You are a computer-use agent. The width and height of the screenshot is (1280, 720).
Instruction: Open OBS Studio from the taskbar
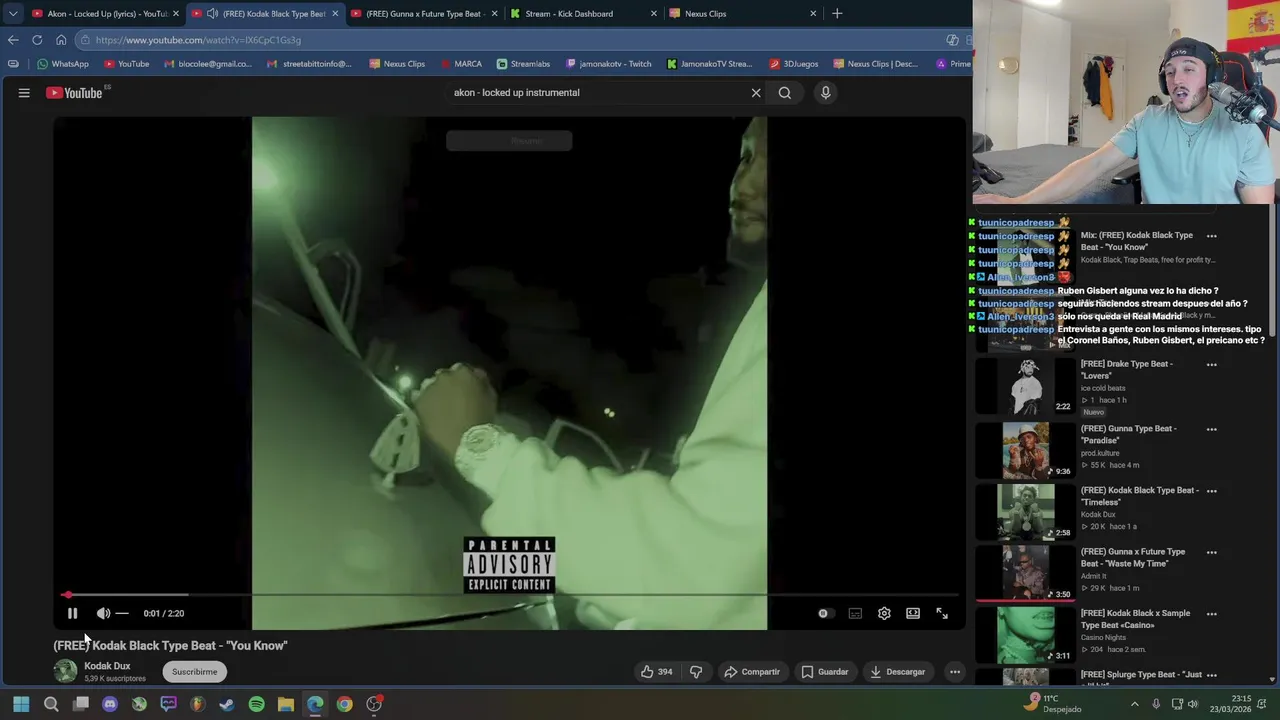(x=374, y=704)
